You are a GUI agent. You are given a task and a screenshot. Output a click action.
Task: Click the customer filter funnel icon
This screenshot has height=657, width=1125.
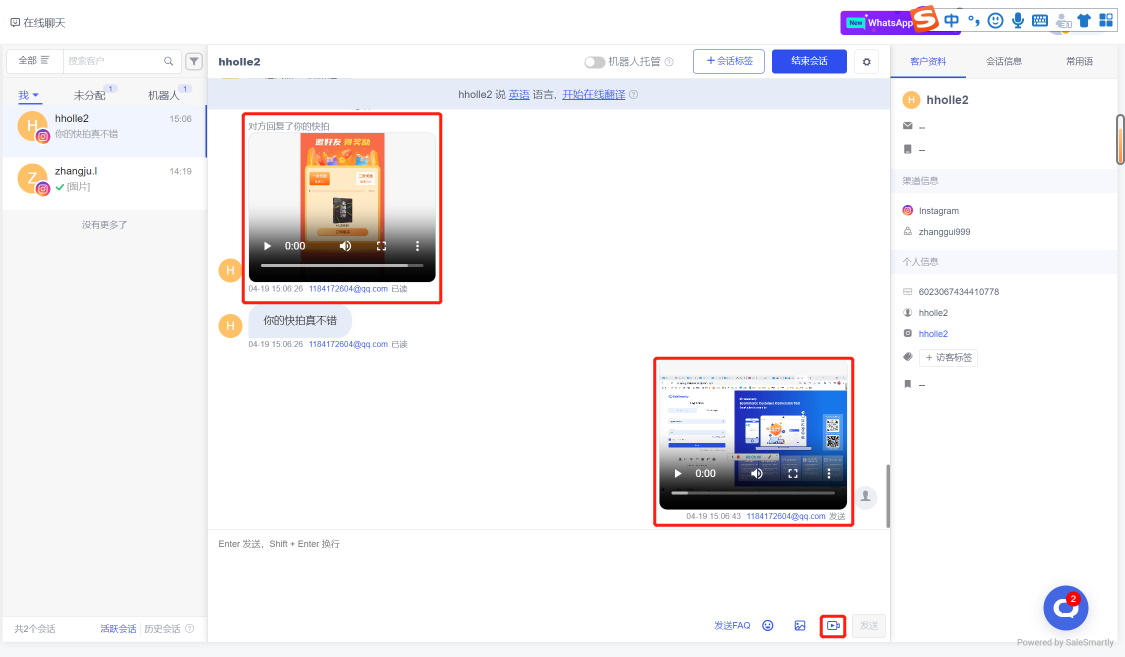[x=194, y=61]
